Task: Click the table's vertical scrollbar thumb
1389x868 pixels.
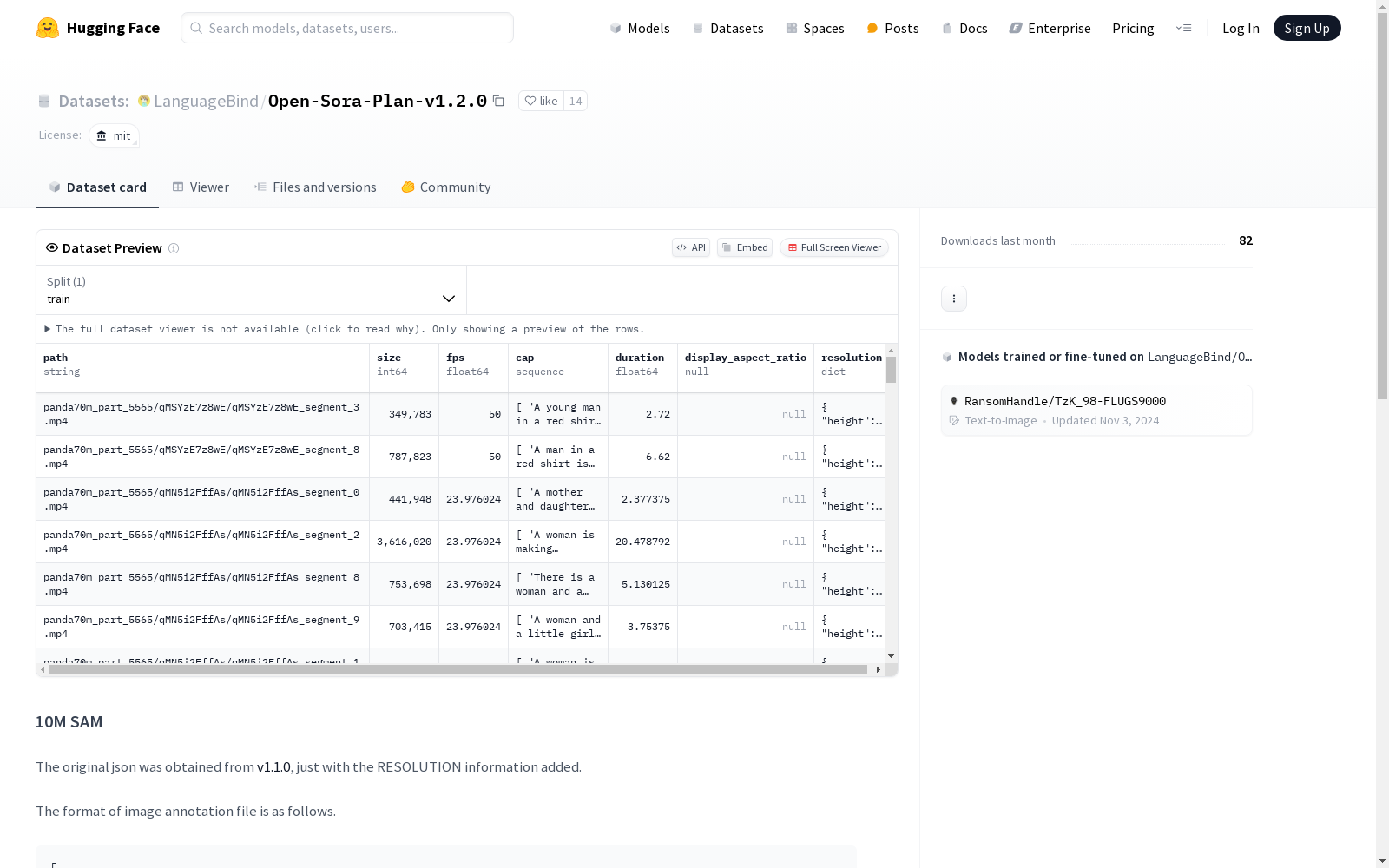Action: tap(891, 370)
